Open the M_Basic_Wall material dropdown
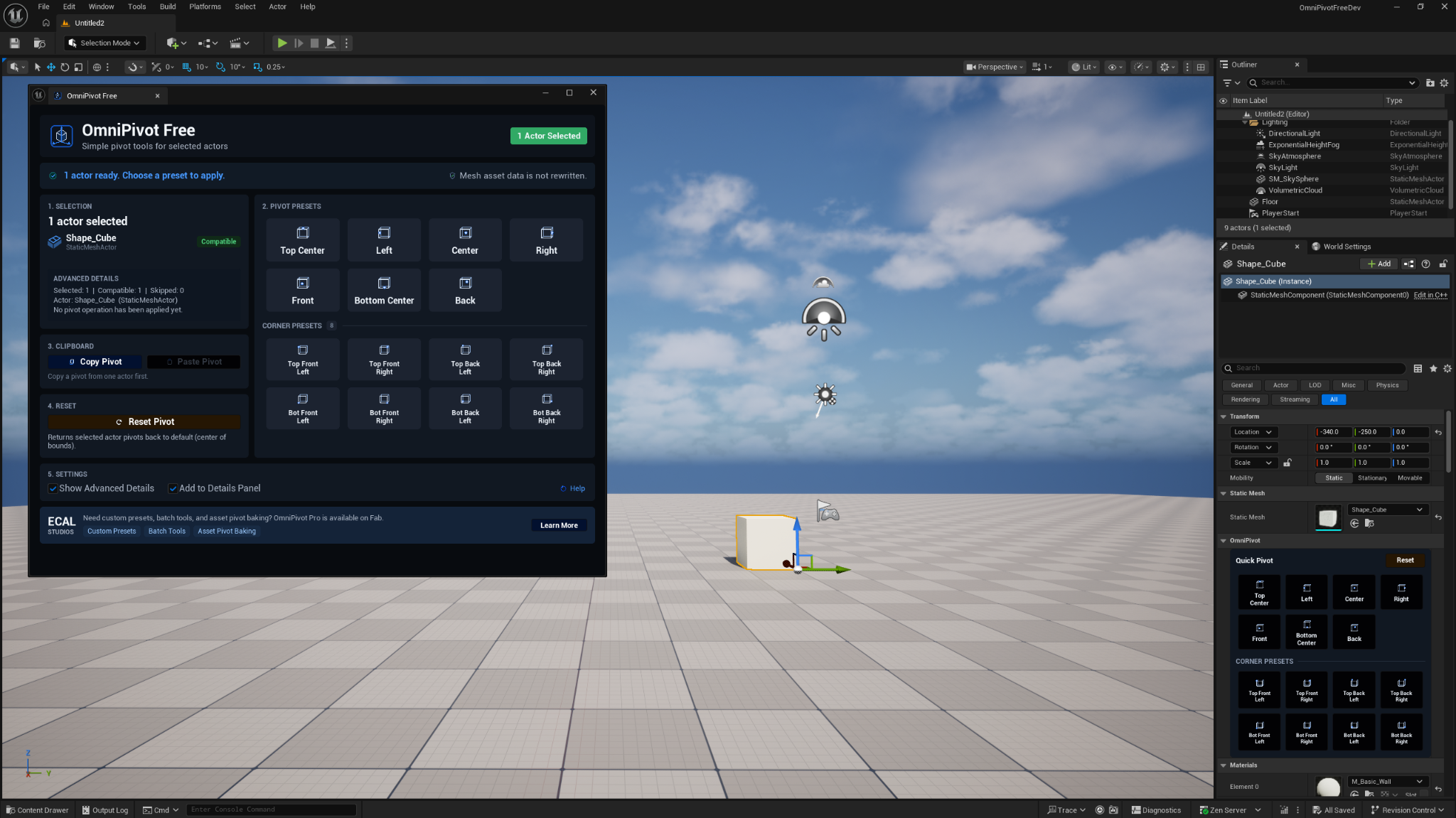 pyautogui.click(x=1387, y=781)
